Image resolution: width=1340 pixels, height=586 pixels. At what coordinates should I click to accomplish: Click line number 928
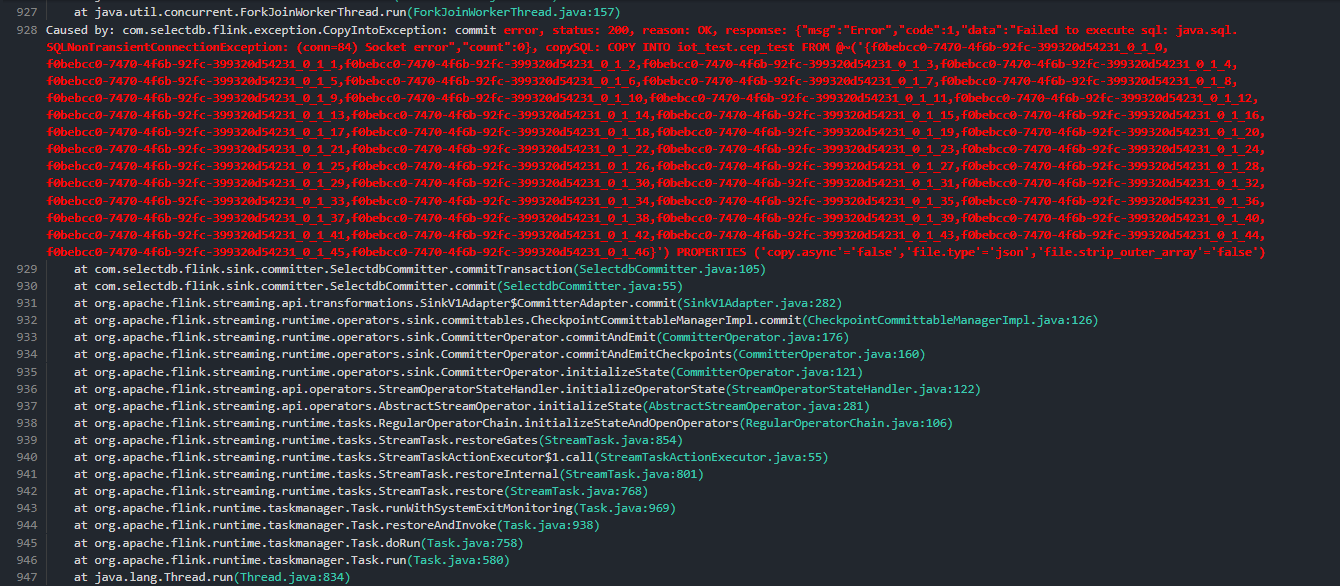click(26, 30)
